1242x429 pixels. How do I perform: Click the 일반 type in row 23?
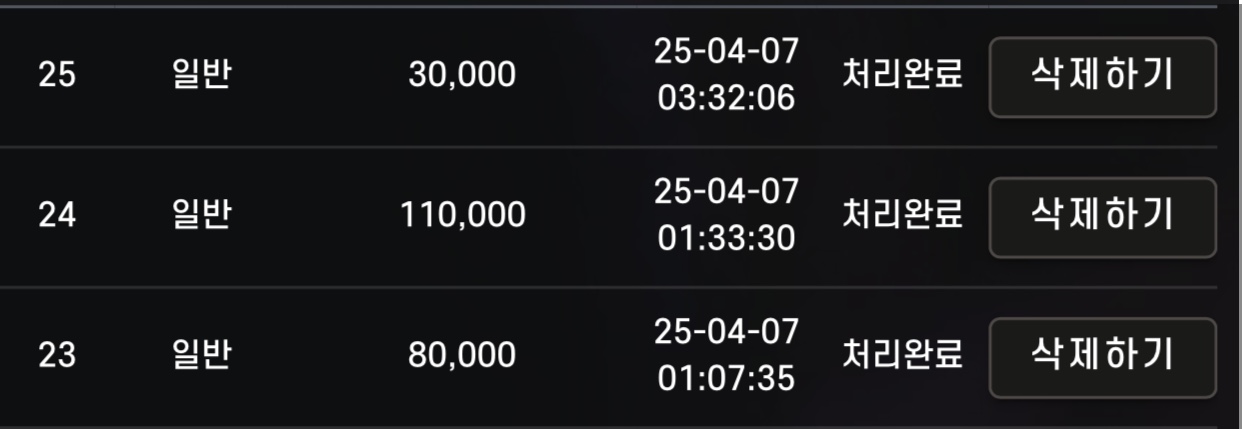tap(201, 354)
